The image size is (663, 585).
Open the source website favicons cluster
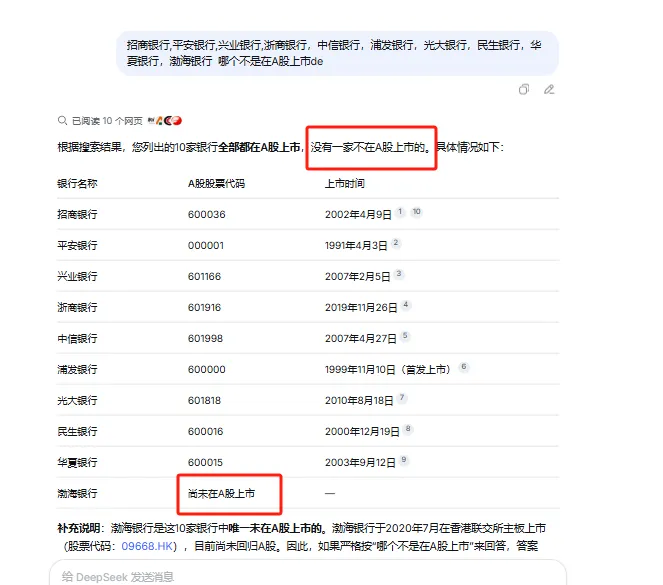point(165,121)
